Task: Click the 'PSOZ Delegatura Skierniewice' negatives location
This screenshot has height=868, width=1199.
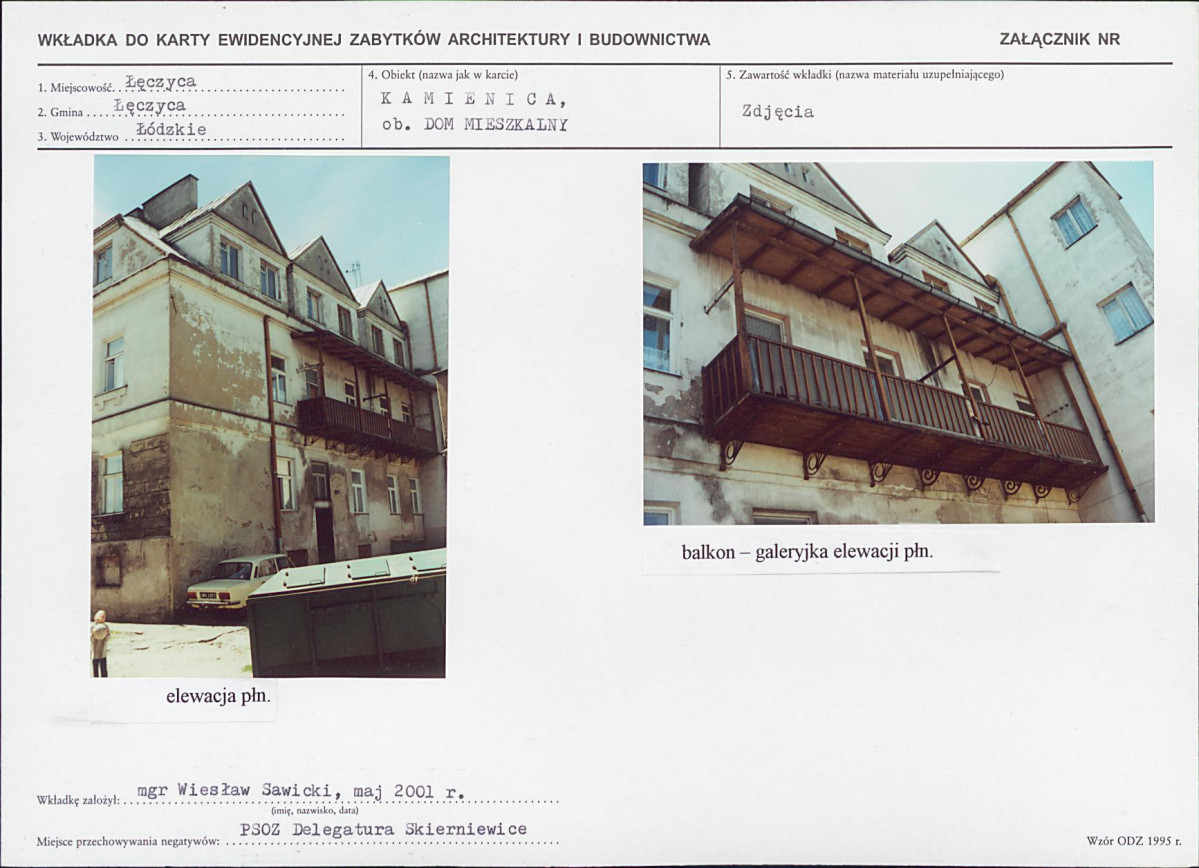Action: 383,830
